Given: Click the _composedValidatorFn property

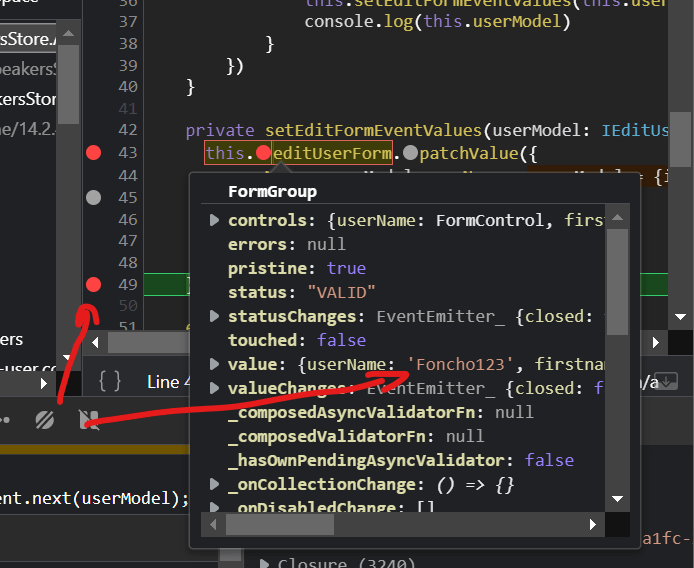Looking at the screenshot, I should (x=356, y=436).
